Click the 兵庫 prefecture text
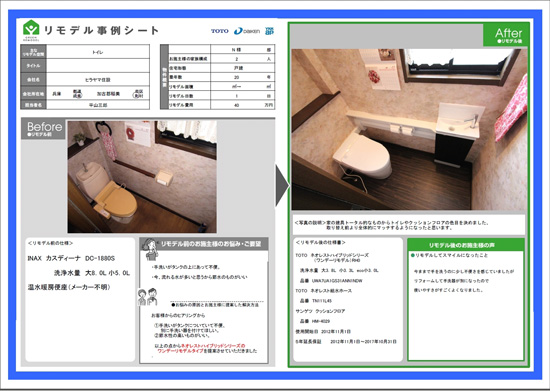 [x=56, y=94]
